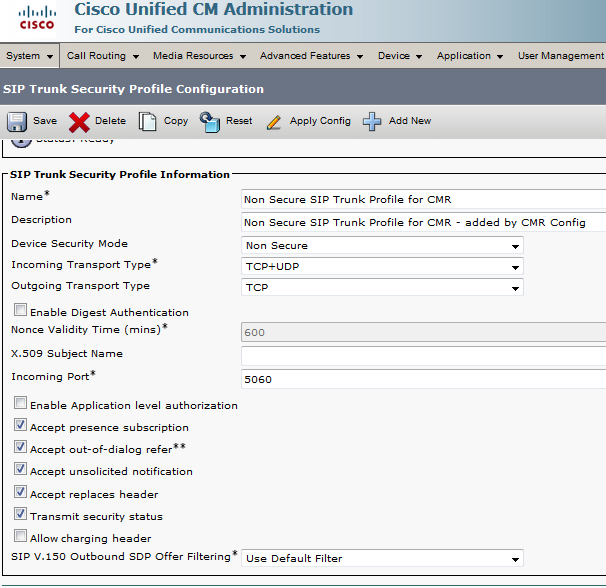Viewport: 606px width, 588px height.
Task: Open Outgoing Transport Type dropdown
Action: pos(382,287)
